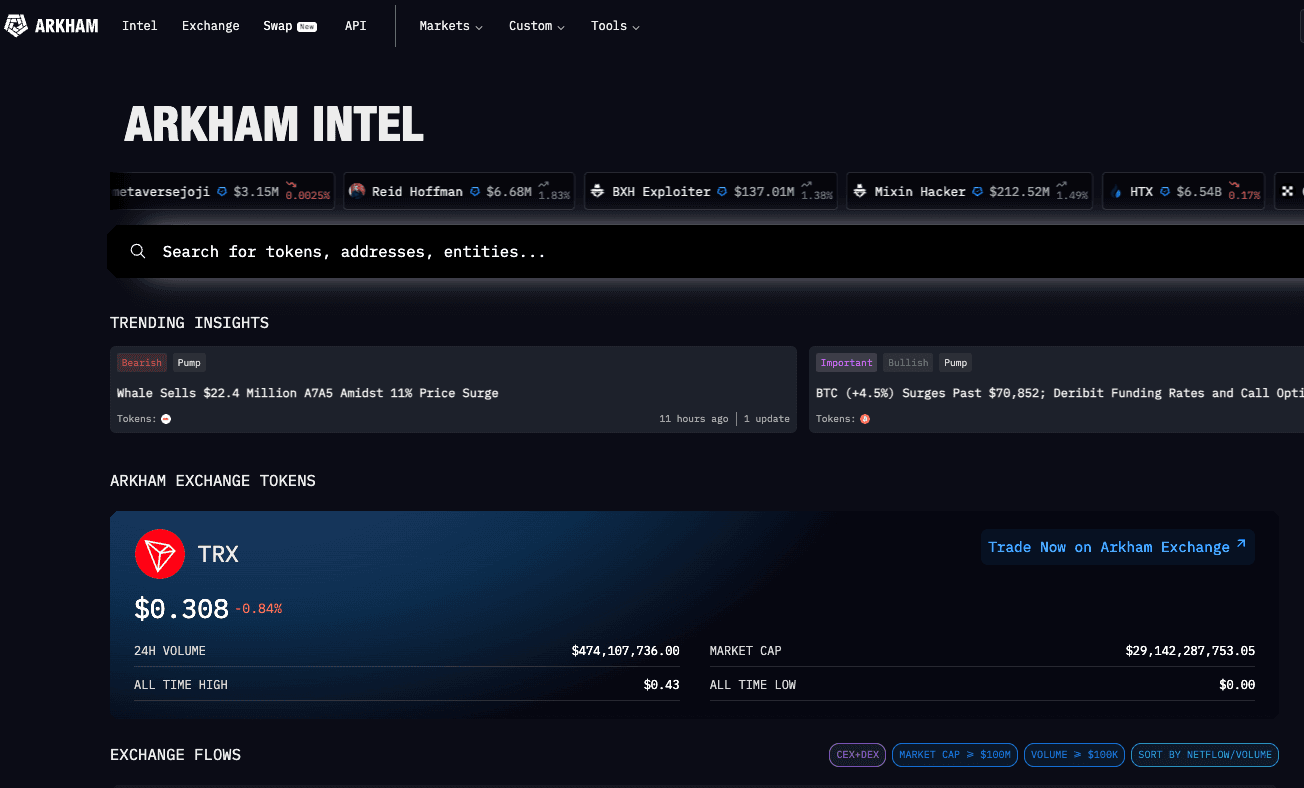Click the verified badge next to Reid Hoffman

click(x=475, y=191)
